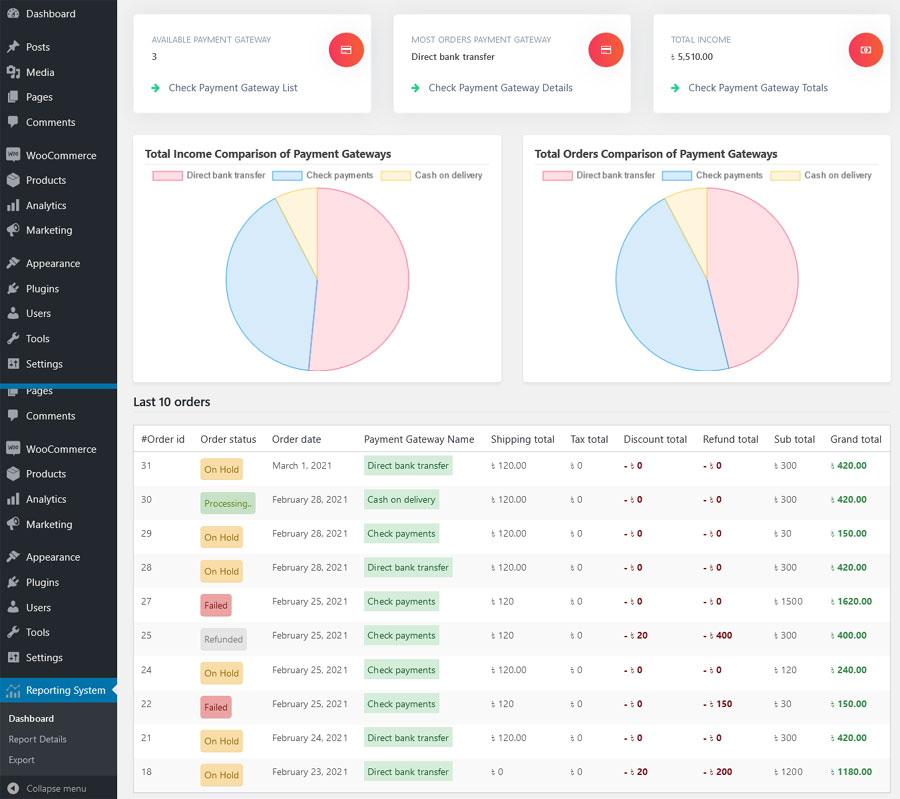Viewport: 900px width, 799px height.
Task: Click the Posts pushpin icon
Action: click(x=13, y=46)
